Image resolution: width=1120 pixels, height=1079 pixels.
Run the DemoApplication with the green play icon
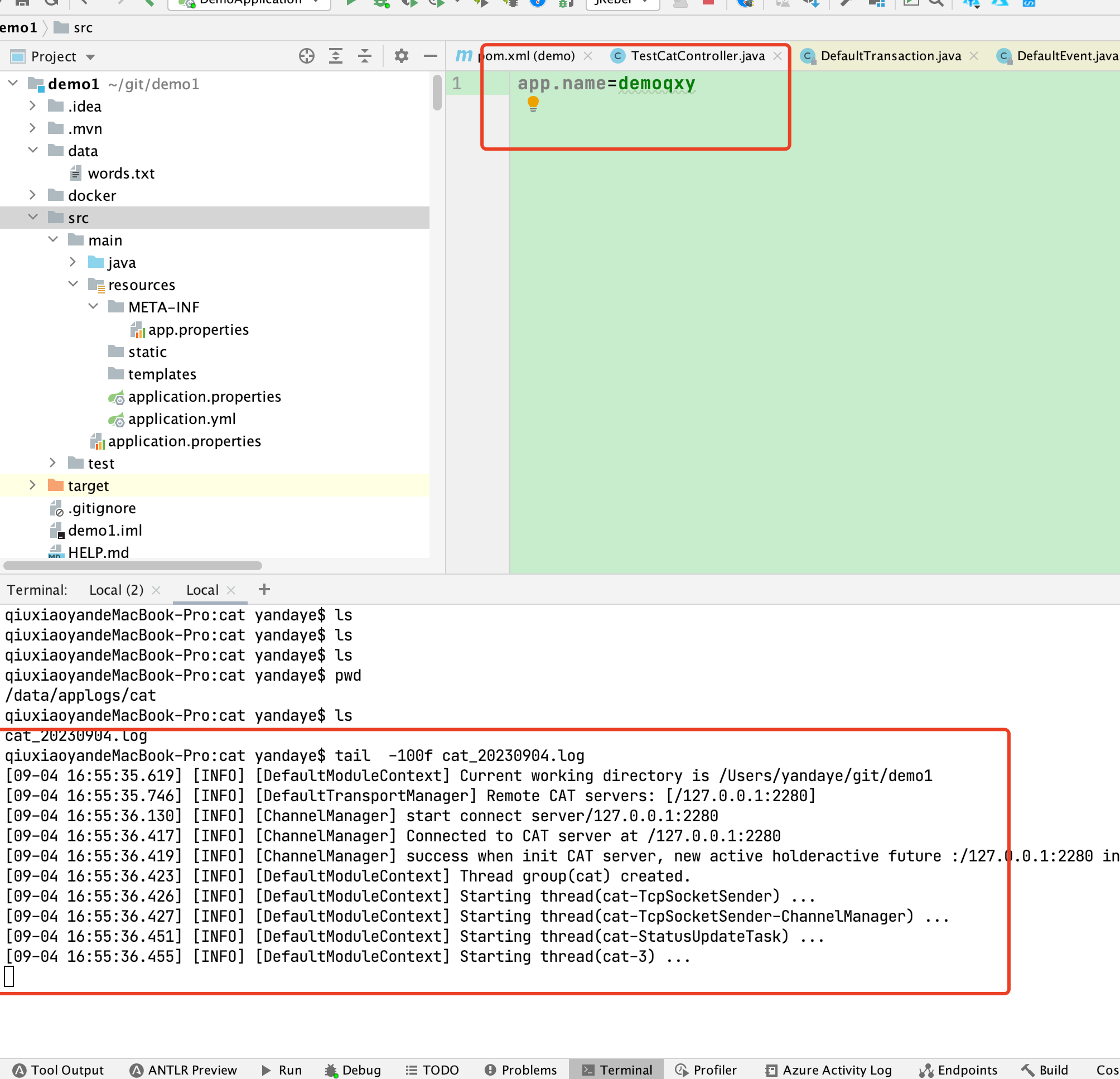(351, 2)
